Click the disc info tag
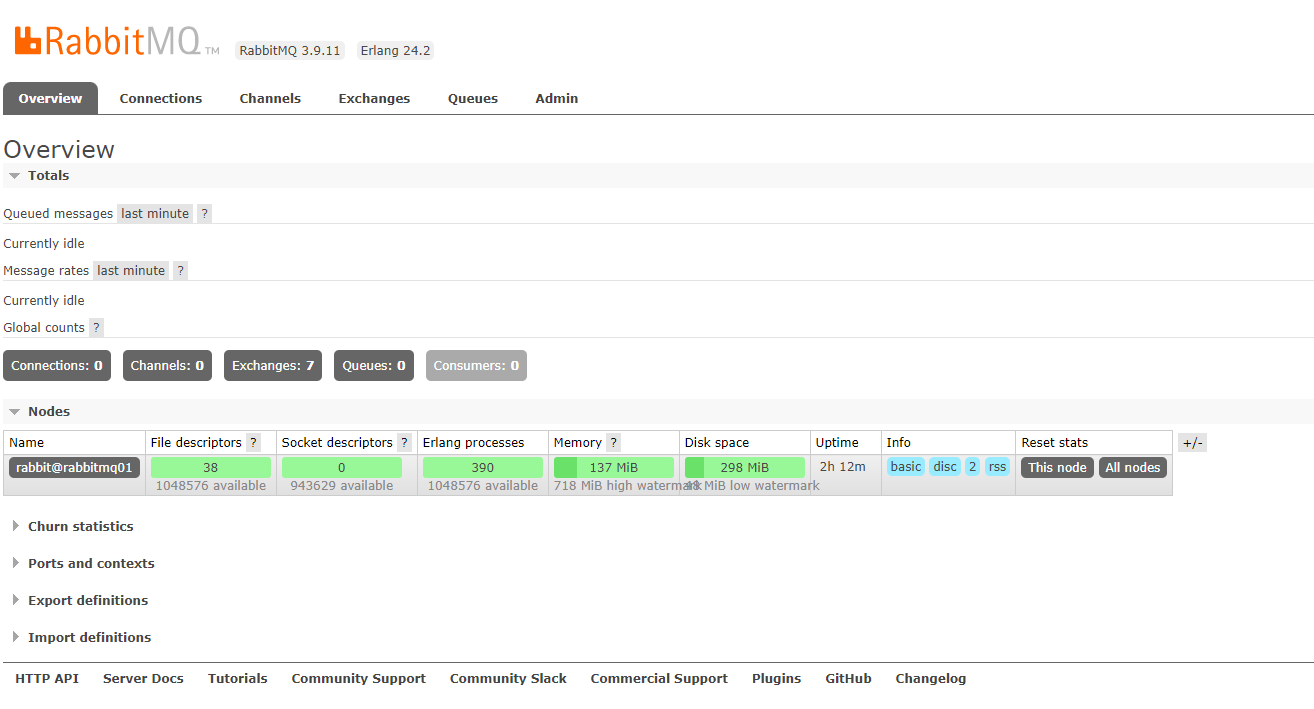This screenshot has height=709, width=1314. [x=945, y=467]
